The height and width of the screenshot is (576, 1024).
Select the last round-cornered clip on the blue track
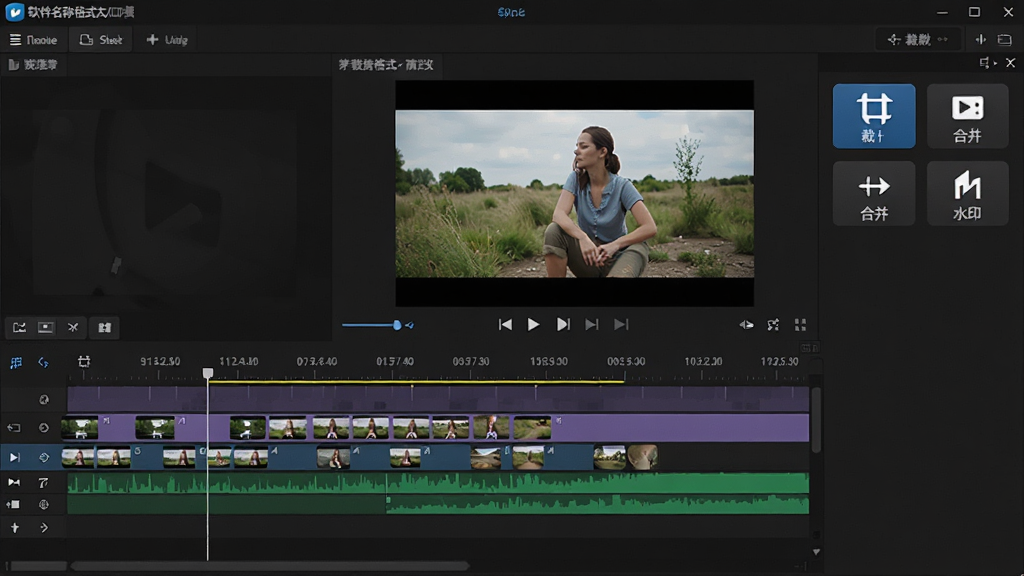[643, 458]
